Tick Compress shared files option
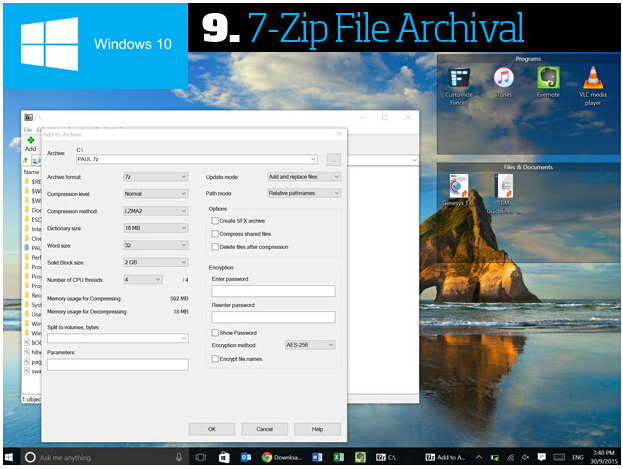 (x=215, y=234)
